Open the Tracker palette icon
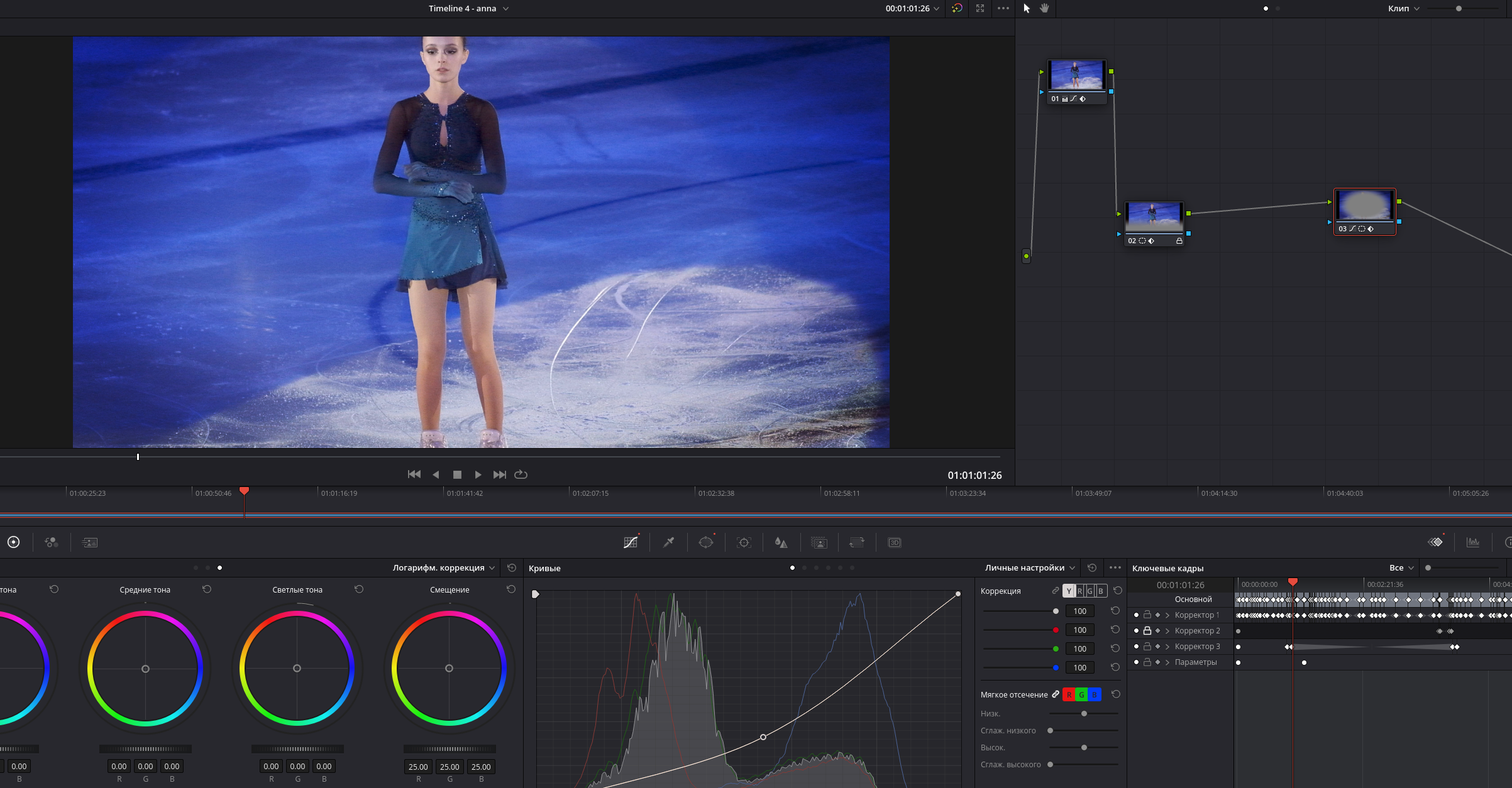 coord(744,542)
